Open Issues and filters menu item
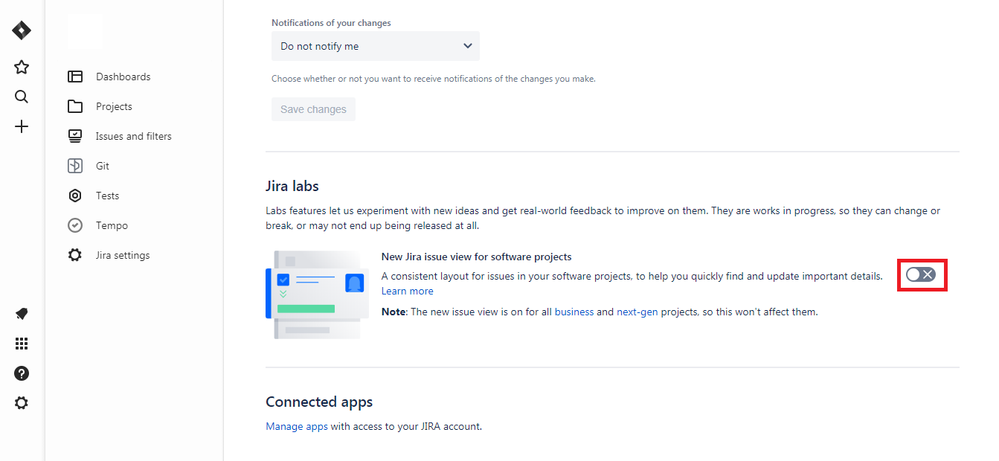The height and width of the screenshot is (461, 999). click(x=133, y=136)
